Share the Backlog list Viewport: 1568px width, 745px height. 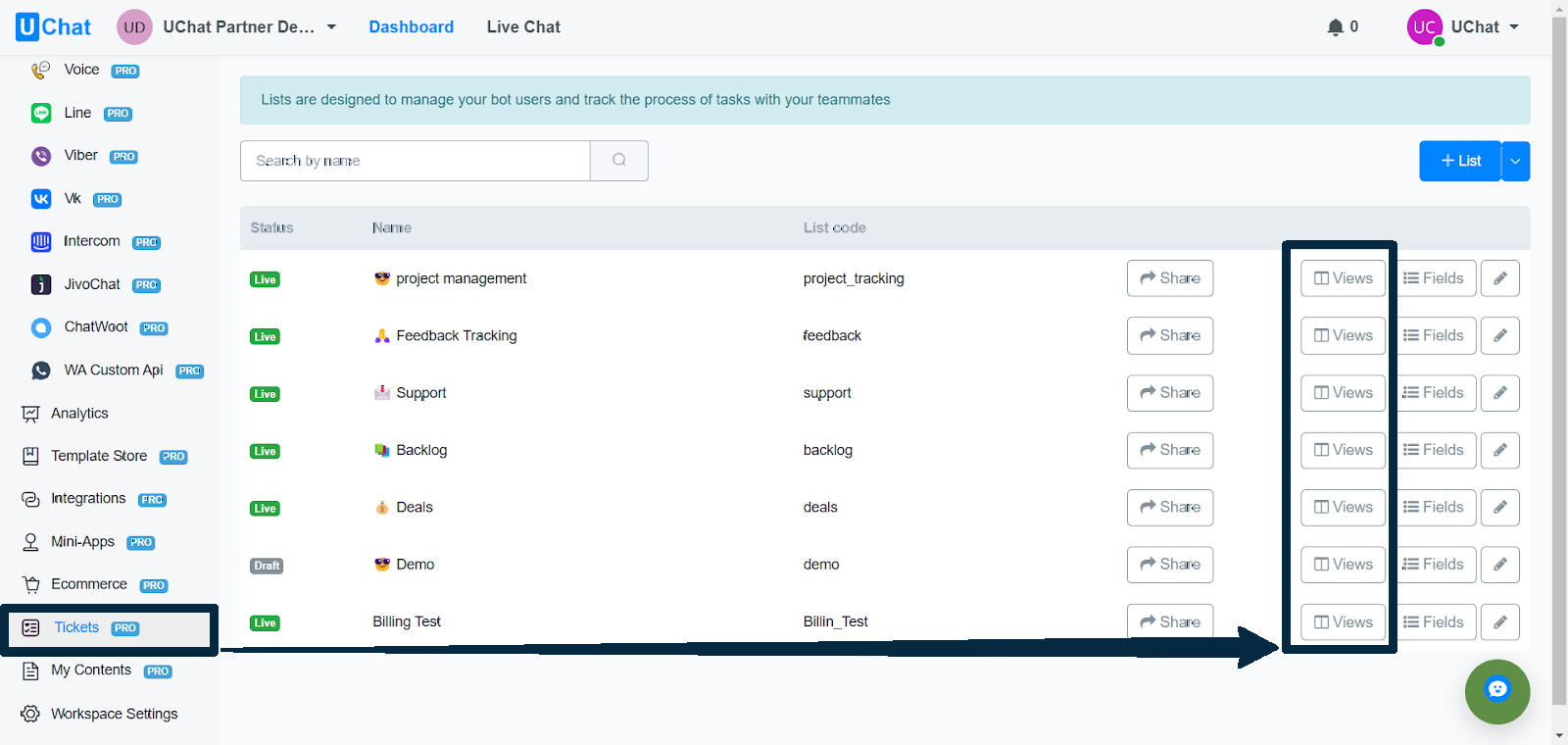click(1170, 450)
